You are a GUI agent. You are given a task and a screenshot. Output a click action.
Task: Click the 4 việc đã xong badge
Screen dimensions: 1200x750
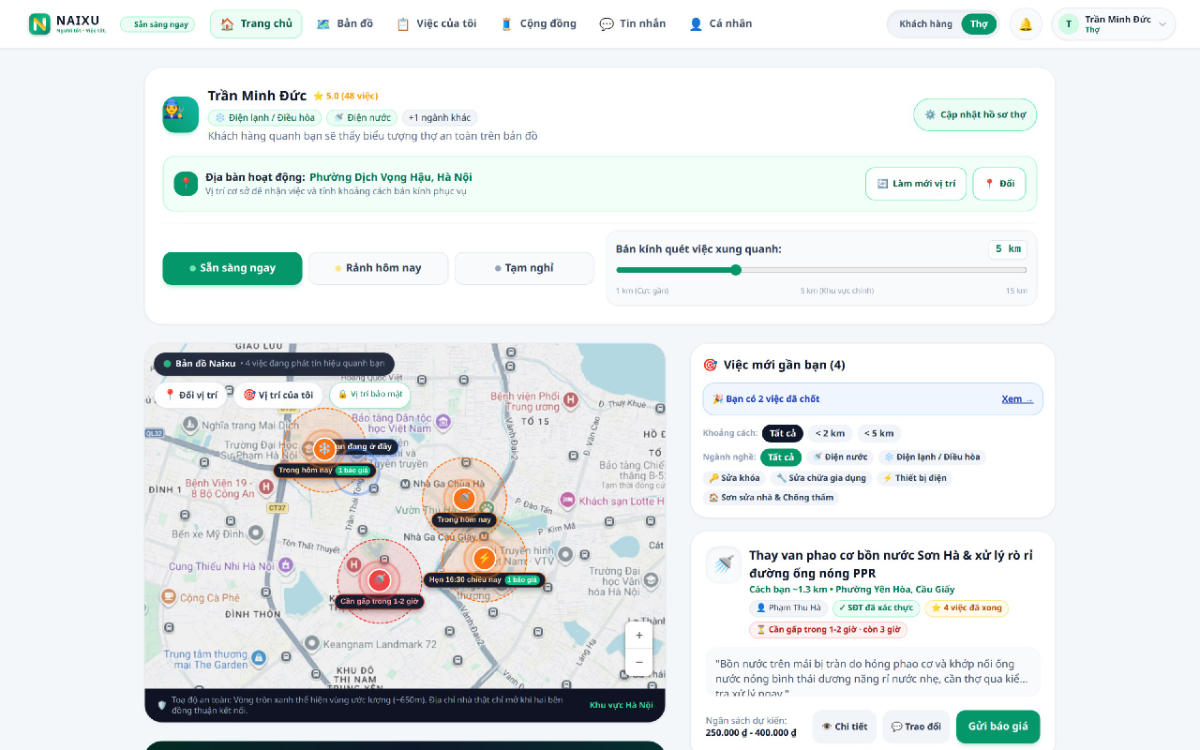click(967, 608)
